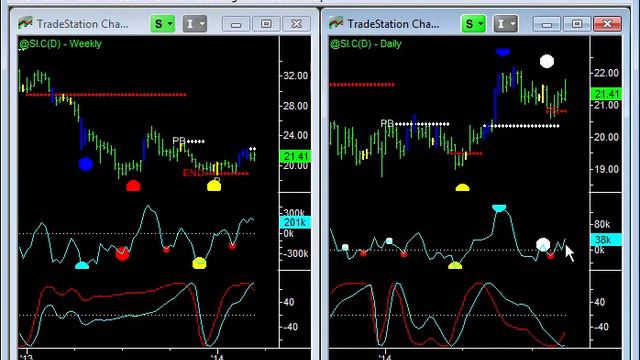
Task: Click the white dot on Daily indicator near cursor
Action: pos(543,245)
